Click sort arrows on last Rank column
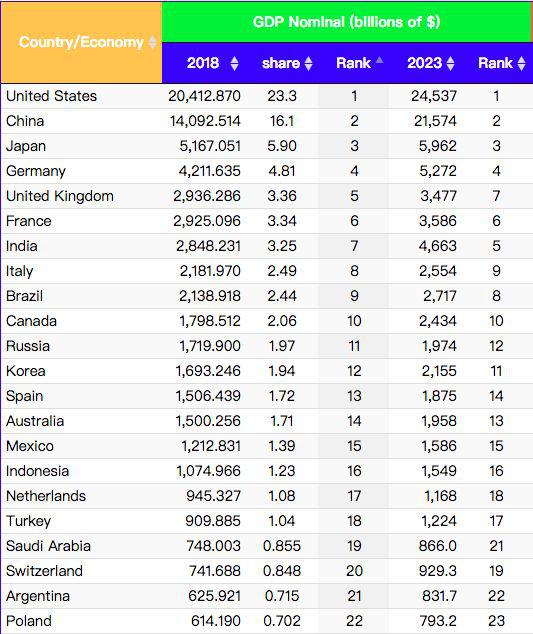533x634 pixels. coord(522,63)
